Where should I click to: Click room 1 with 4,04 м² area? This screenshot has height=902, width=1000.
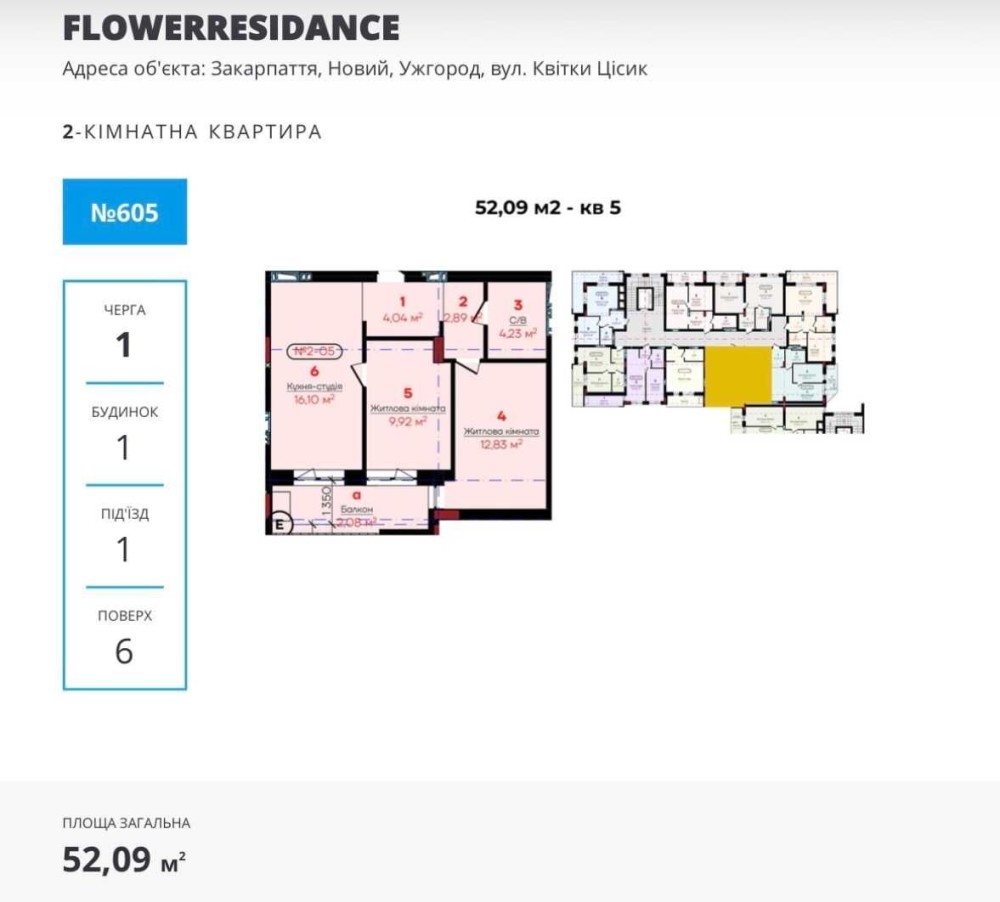point(402,310)
